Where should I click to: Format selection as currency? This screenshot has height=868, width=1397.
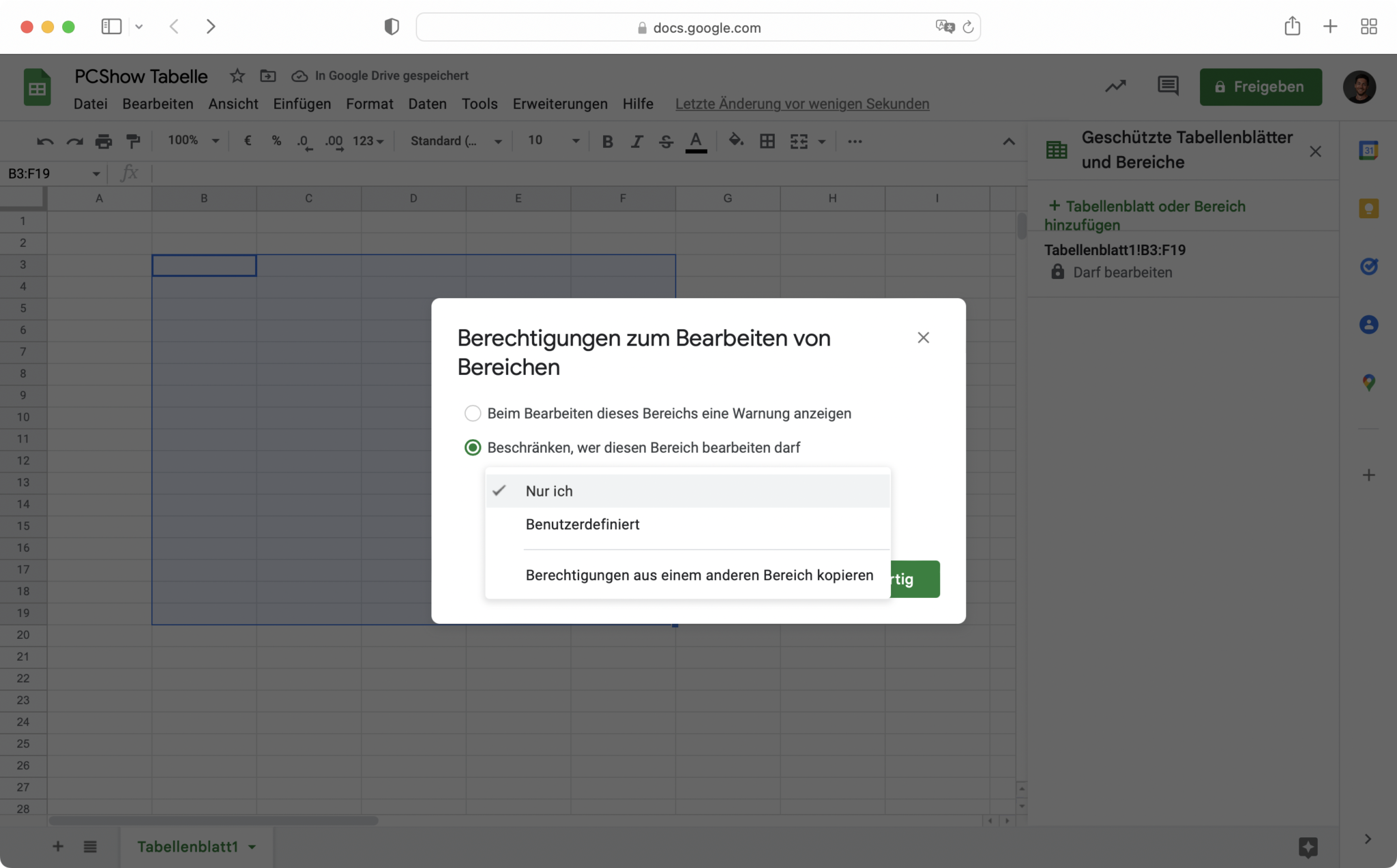coord(247,141)
